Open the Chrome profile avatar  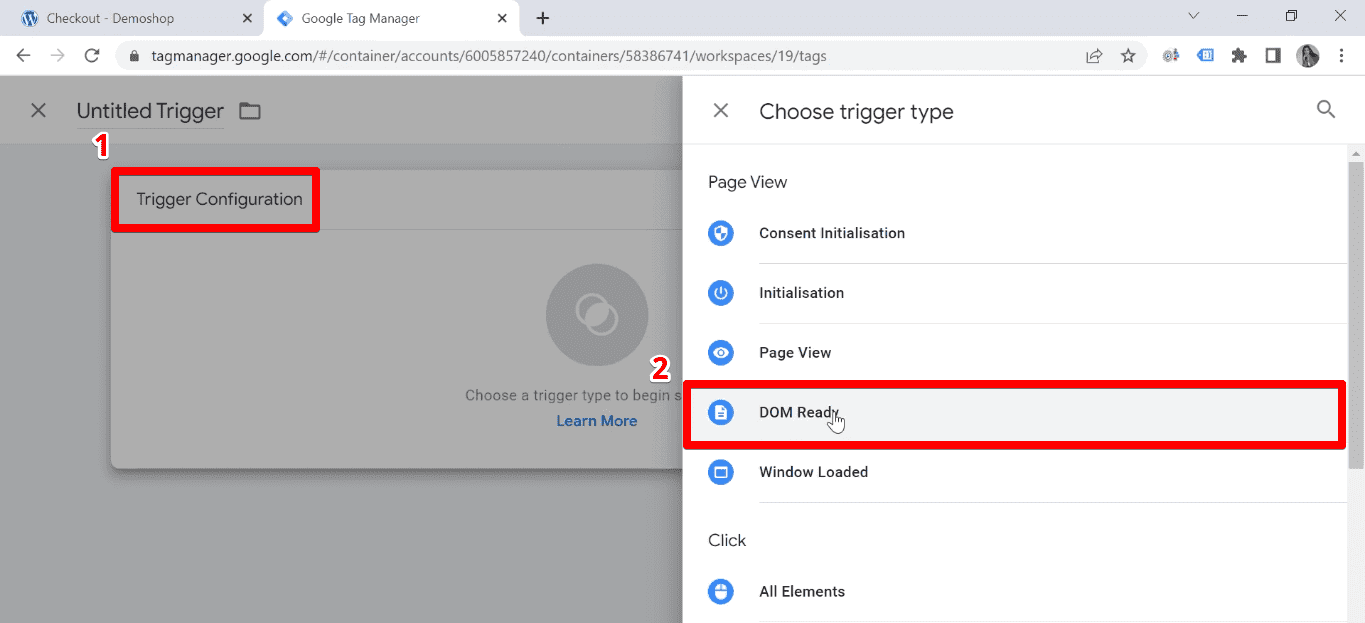pyautogui.click(x=1307, y=56)
